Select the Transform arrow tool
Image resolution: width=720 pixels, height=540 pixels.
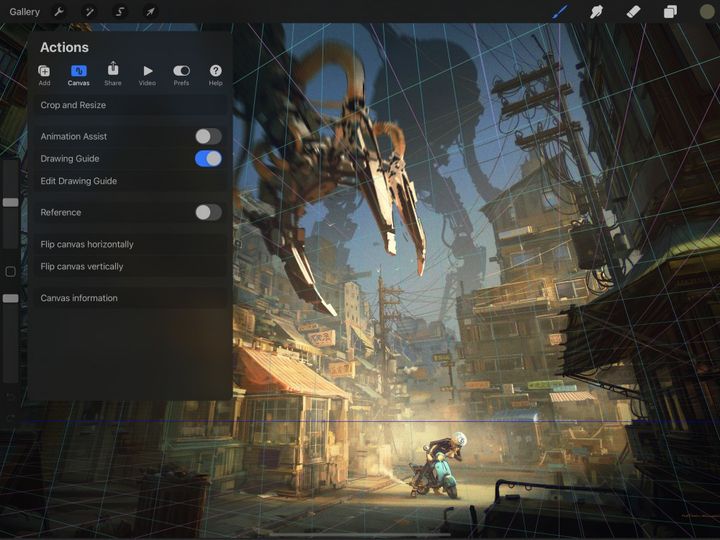click(150, 12)
